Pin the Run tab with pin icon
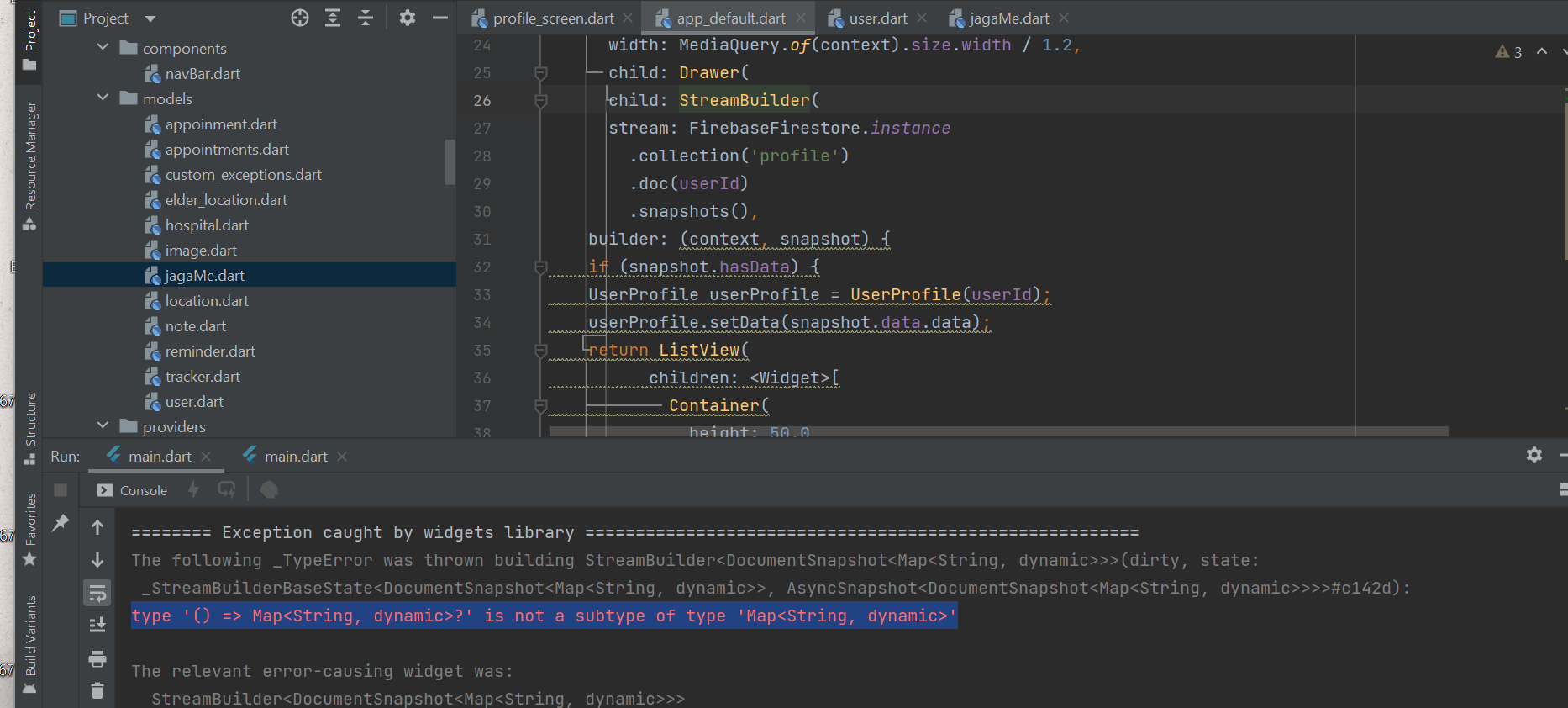Image resolution: width=1568 pixels, height=708 pixels. click(61, 523)
